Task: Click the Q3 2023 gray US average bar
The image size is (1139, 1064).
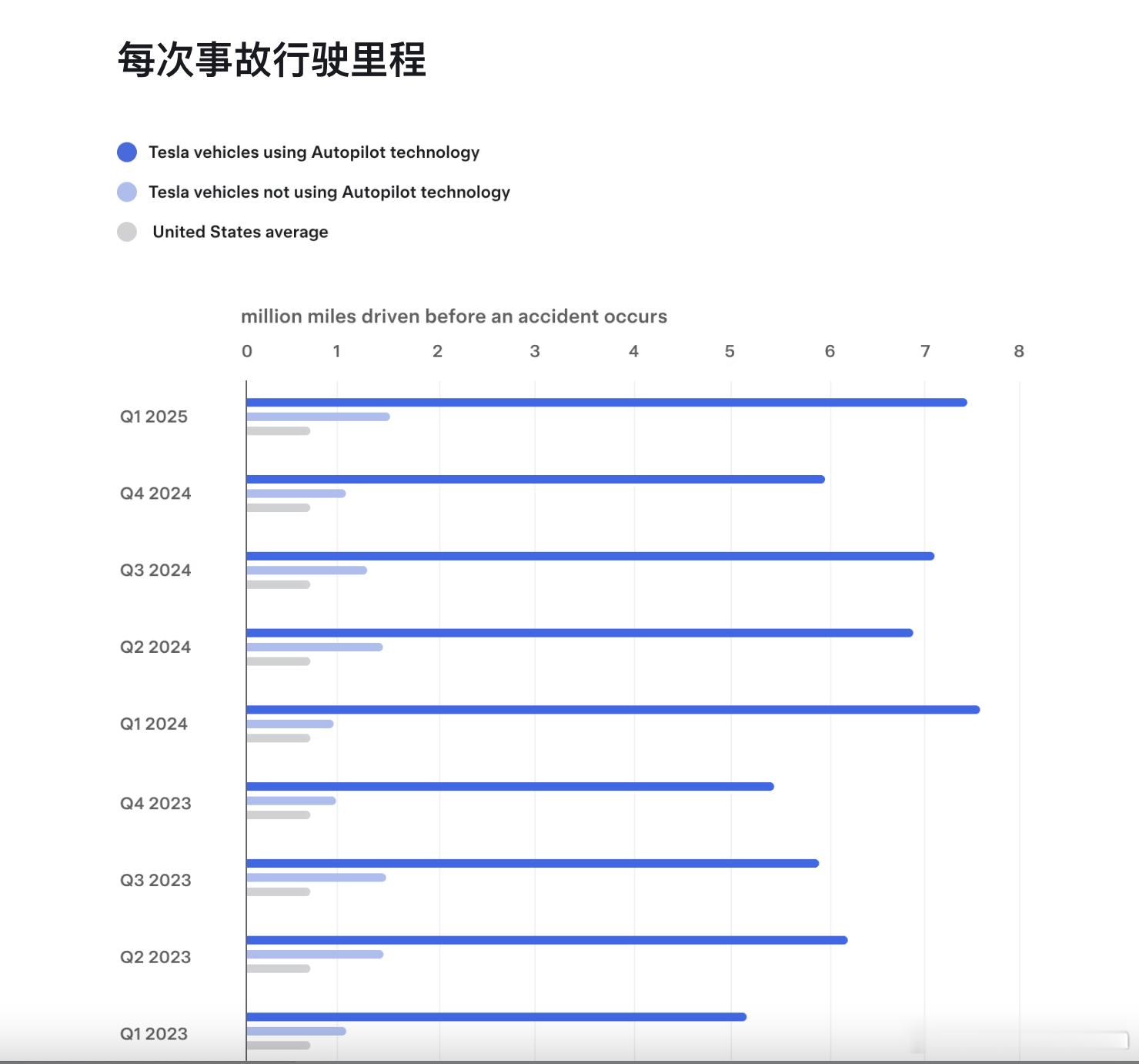Action: click(x=278, y=892)
